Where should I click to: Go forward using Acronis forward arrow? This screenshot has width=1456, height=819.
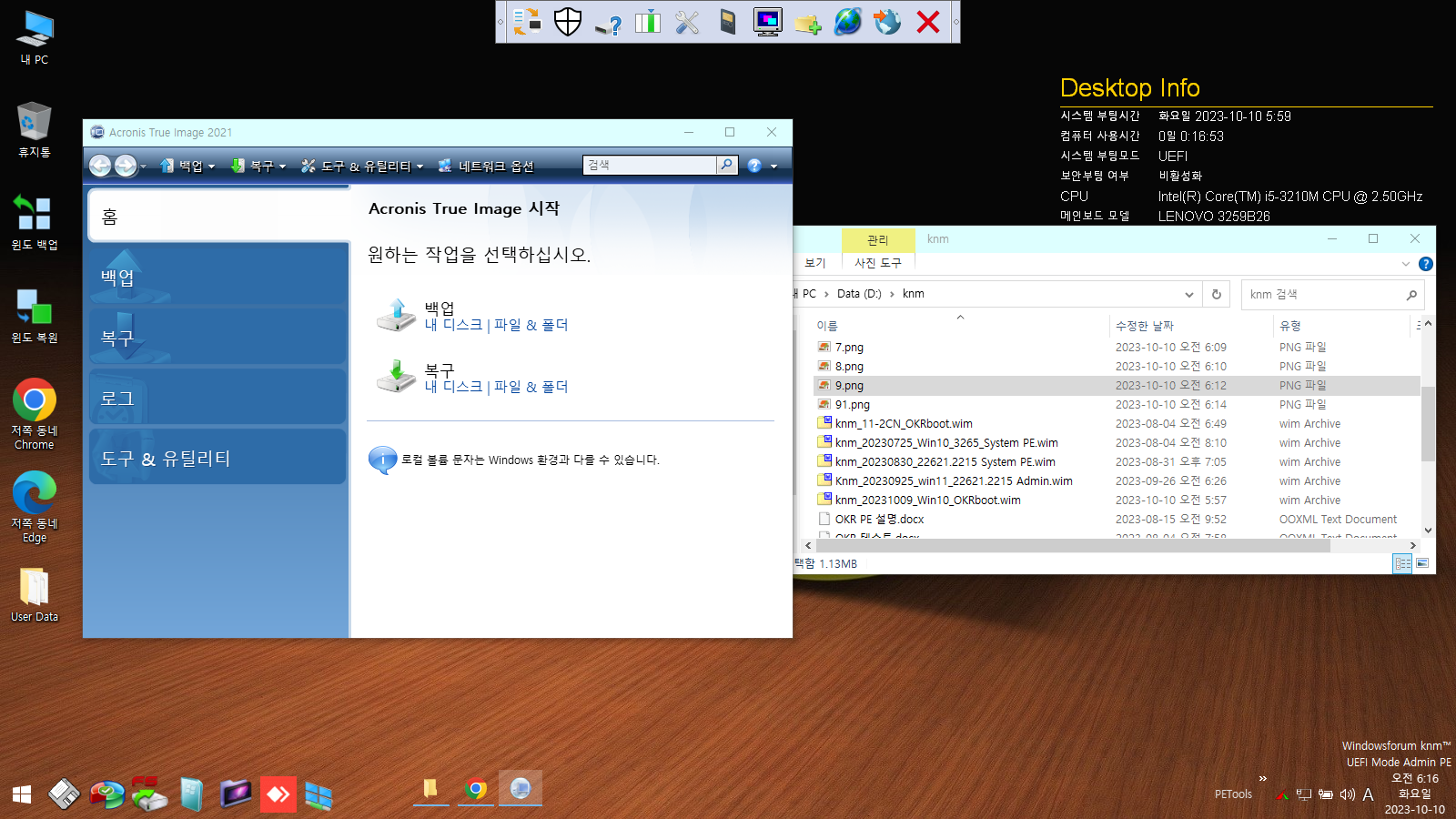coord(126,166)
